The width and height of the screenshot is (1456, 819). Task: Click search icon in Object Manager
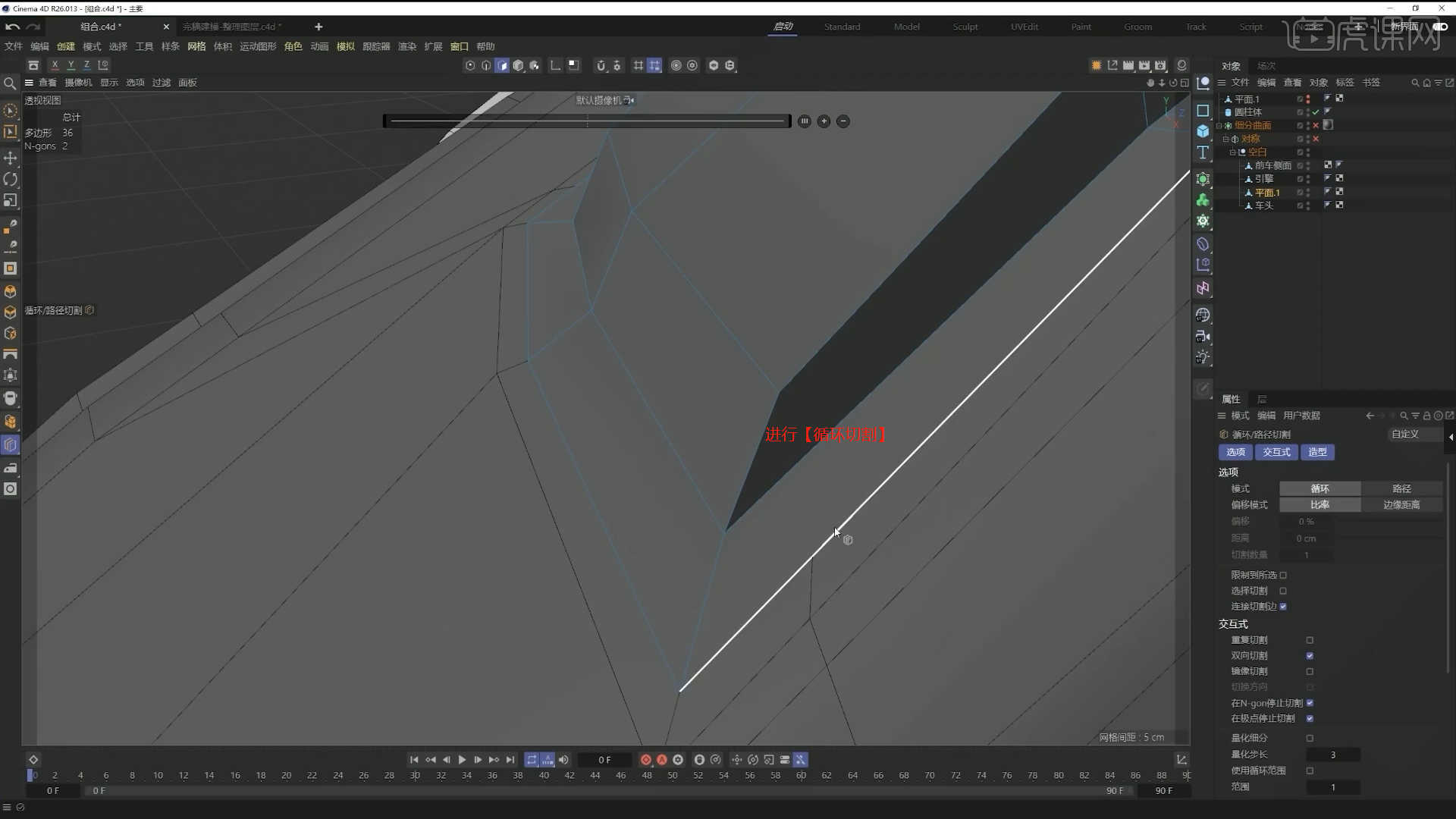point(1414,83)
